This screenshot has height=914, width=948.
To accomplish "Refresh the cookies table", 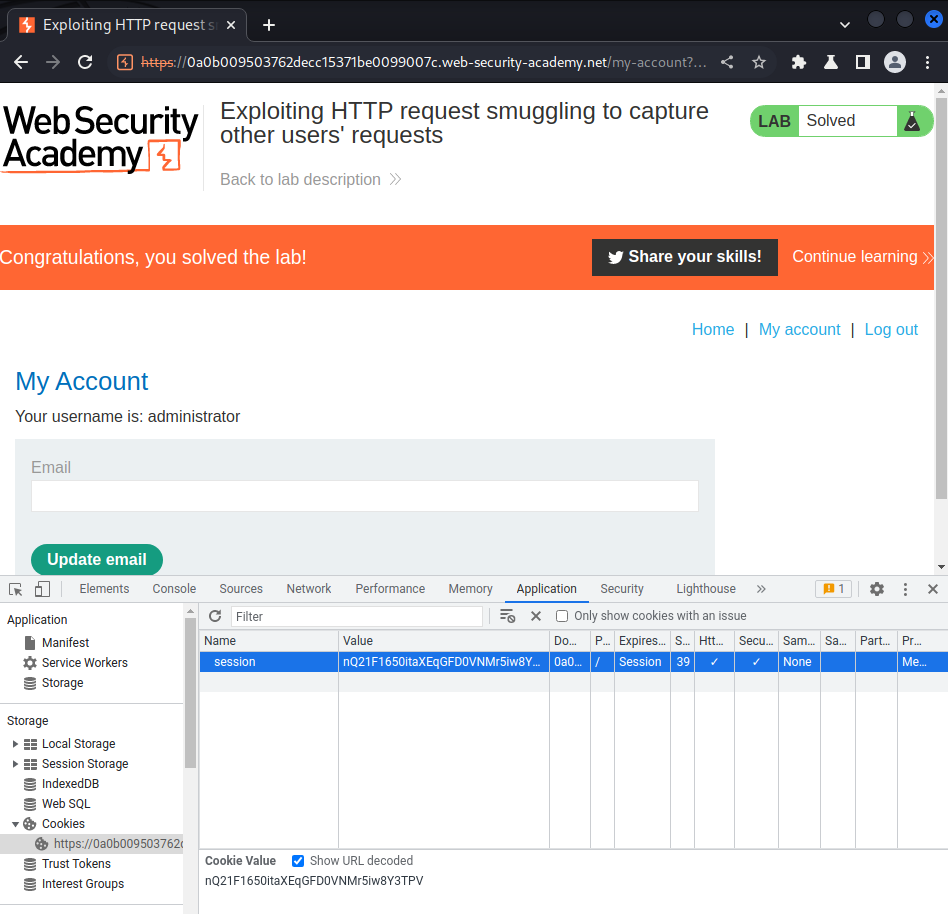I will tap(215, 616).
